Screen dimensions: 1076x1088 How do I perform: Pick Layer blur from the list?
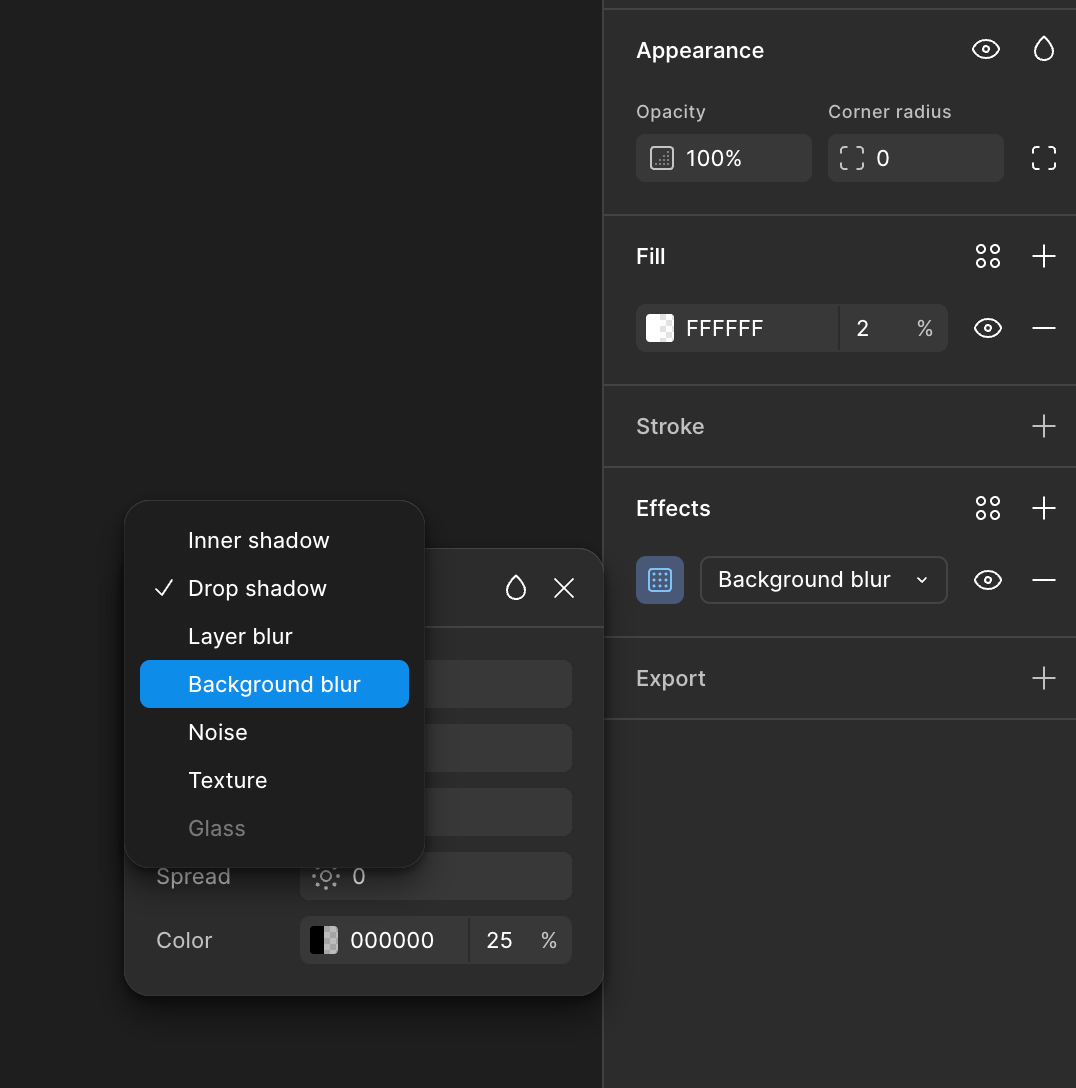240,636
